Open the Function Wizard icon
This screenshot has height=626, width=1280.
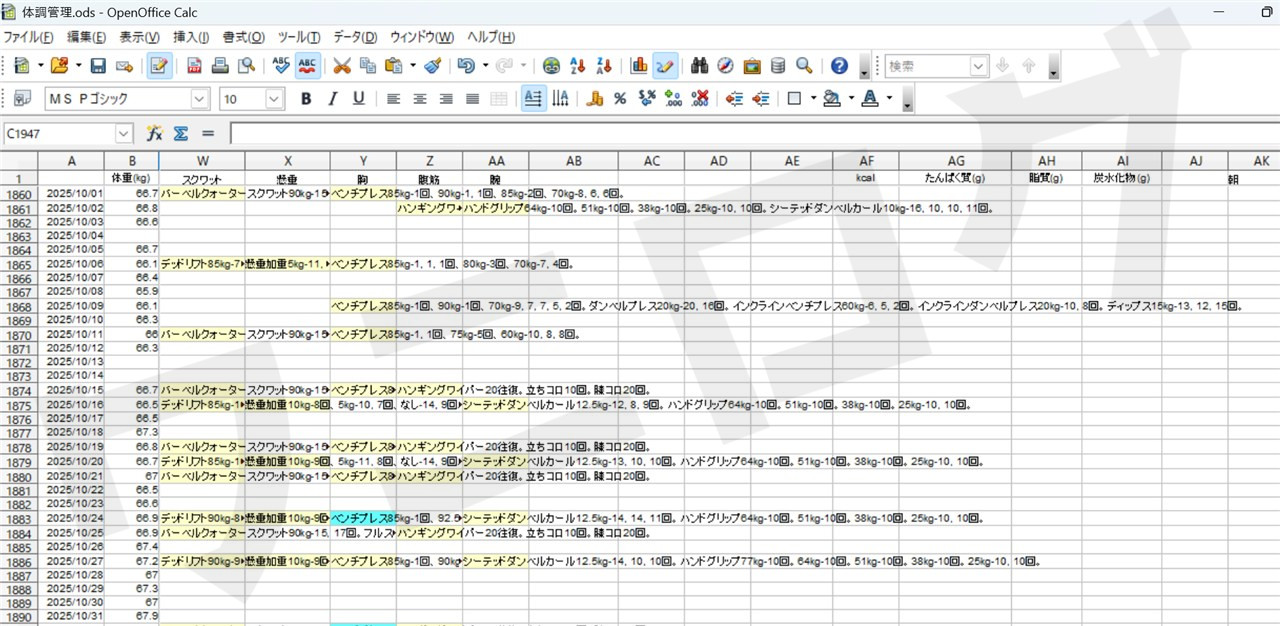154,133
